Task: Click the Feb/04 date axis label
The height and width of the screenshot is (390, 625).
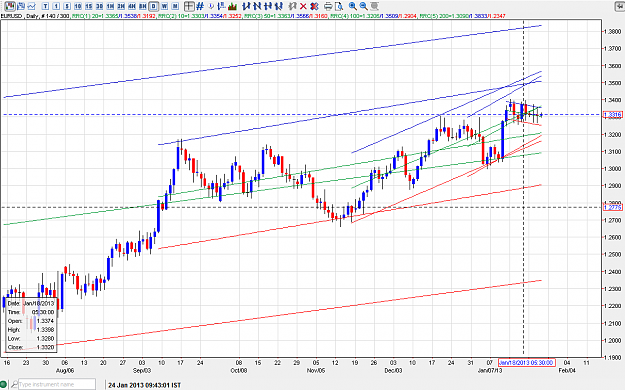Action: pos(567,370)
